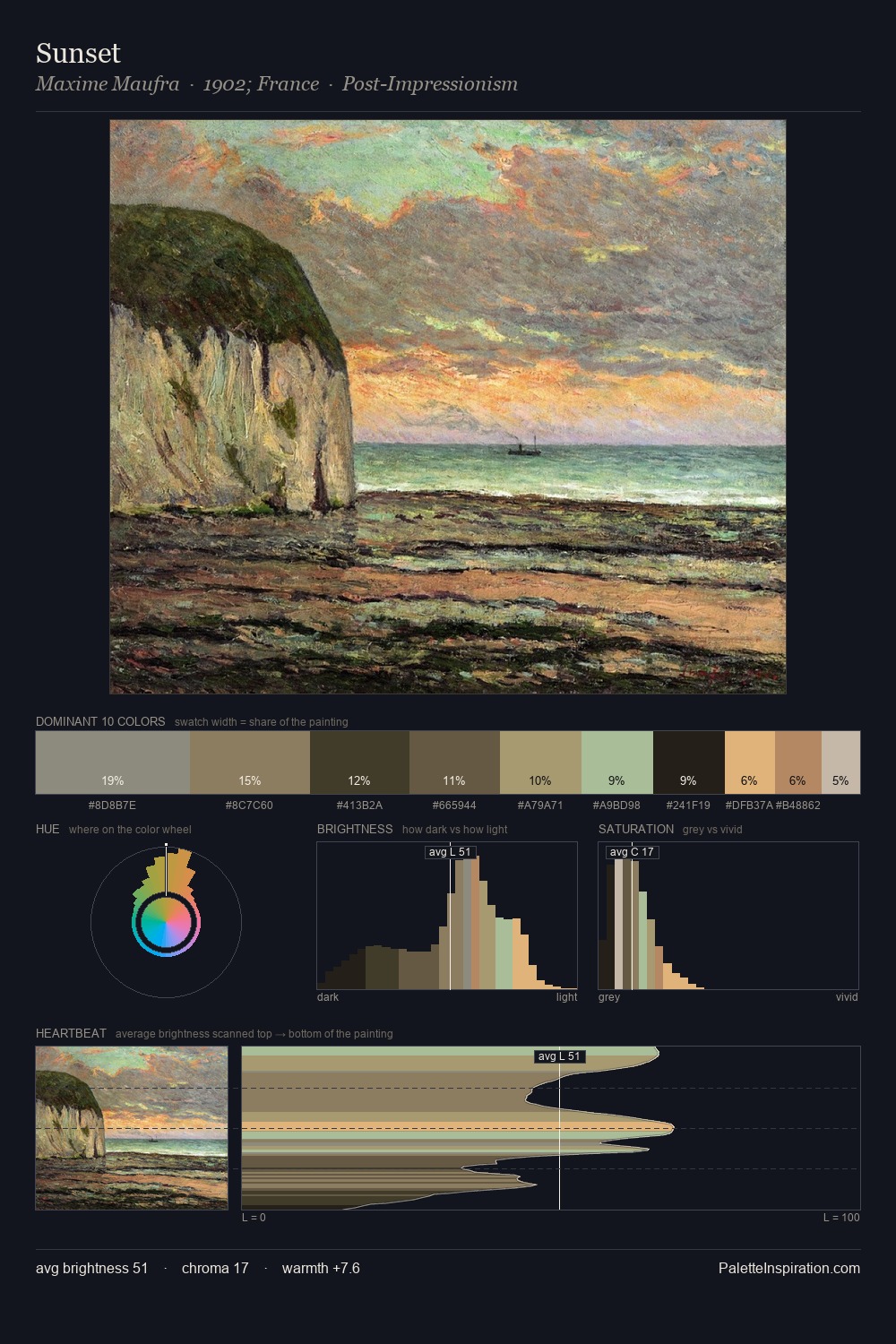Click the 'light' axis label
896x1344 pixels.
click(x=567, y=997)
